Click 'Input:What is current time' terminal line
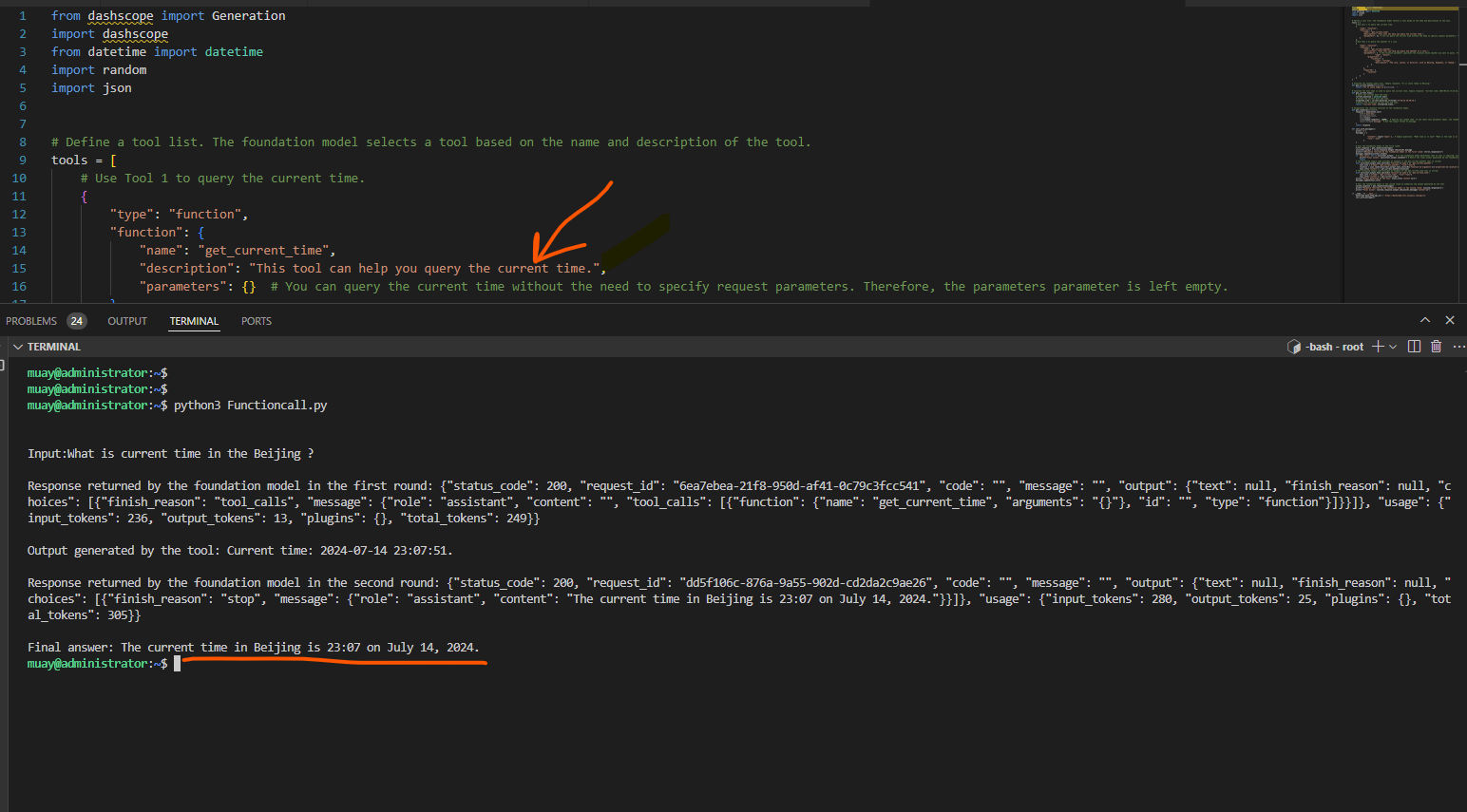 (171, 454)
